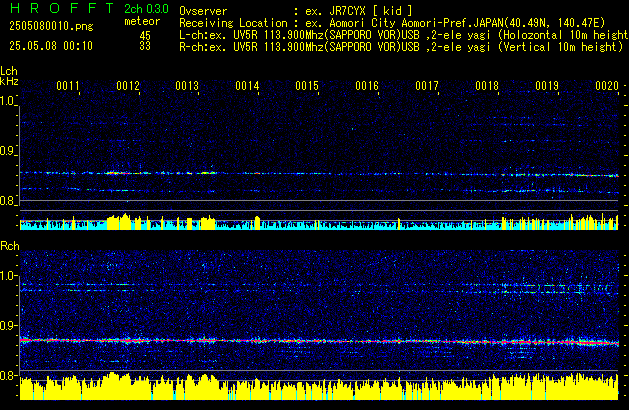Image resolution: width=629 pixels, height=410 pixels.
Task: Click the Rch 0.8 kHz axis label
Action: pos(8,375)
